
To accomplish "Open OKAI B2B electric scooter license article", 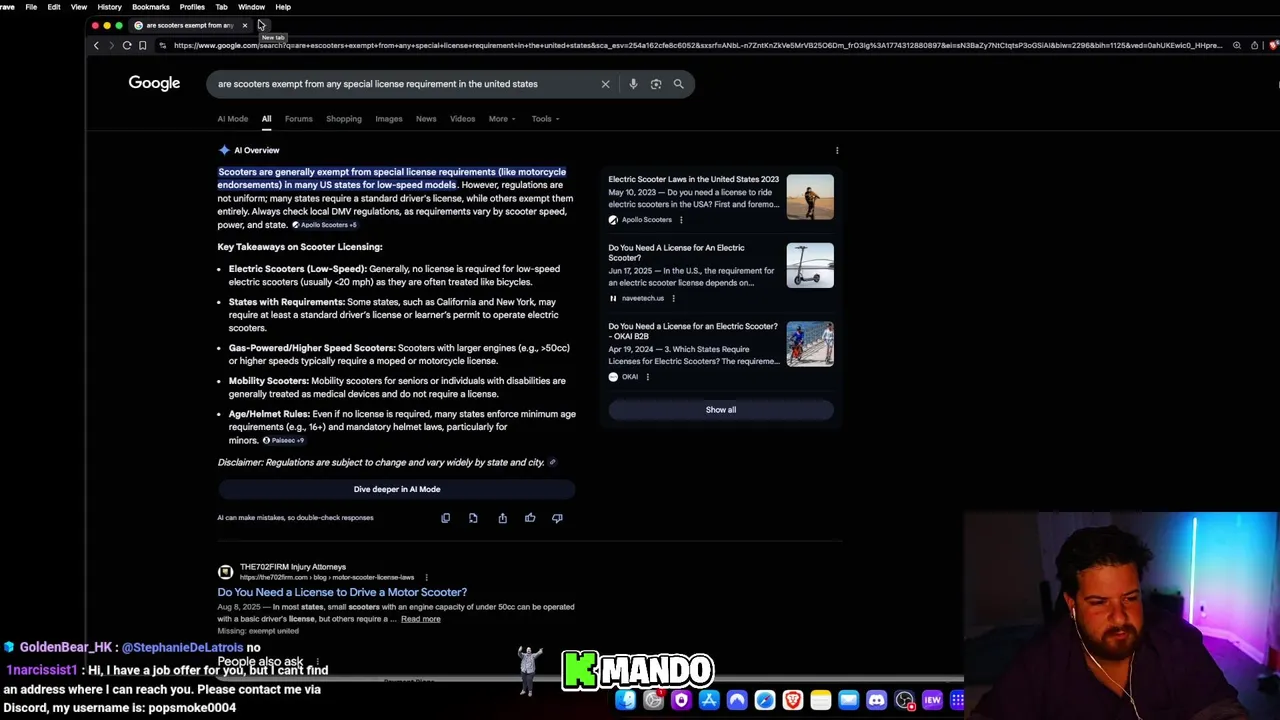I will pos(692,331).
